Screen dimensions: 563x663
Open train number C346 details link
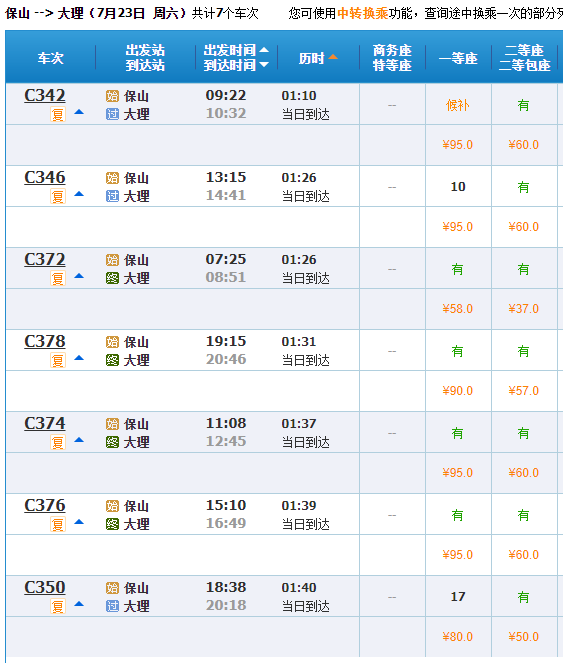tap(45, 177)
